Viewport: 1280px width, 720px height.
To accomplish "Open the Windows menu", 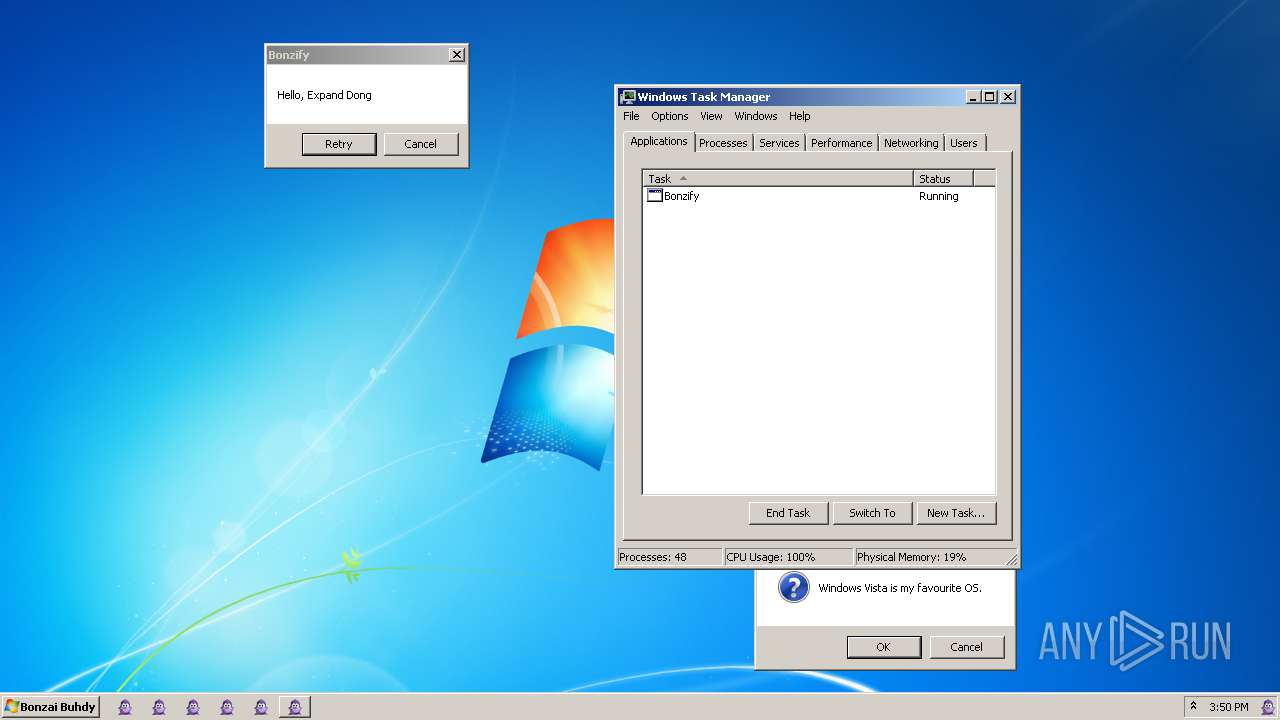I will [x=756, y=116].
